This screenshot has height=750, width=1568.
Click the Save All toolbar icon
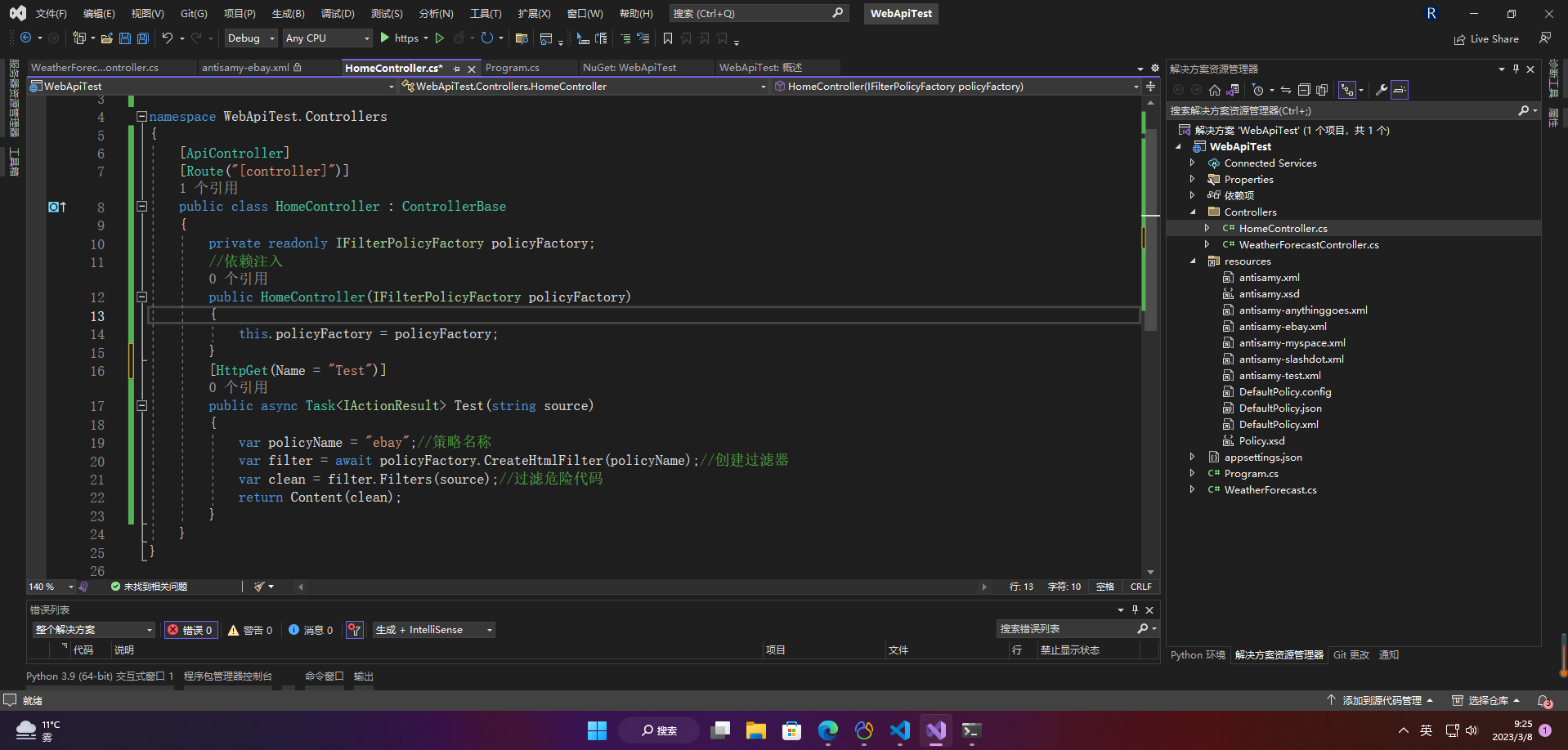[142, 38]
